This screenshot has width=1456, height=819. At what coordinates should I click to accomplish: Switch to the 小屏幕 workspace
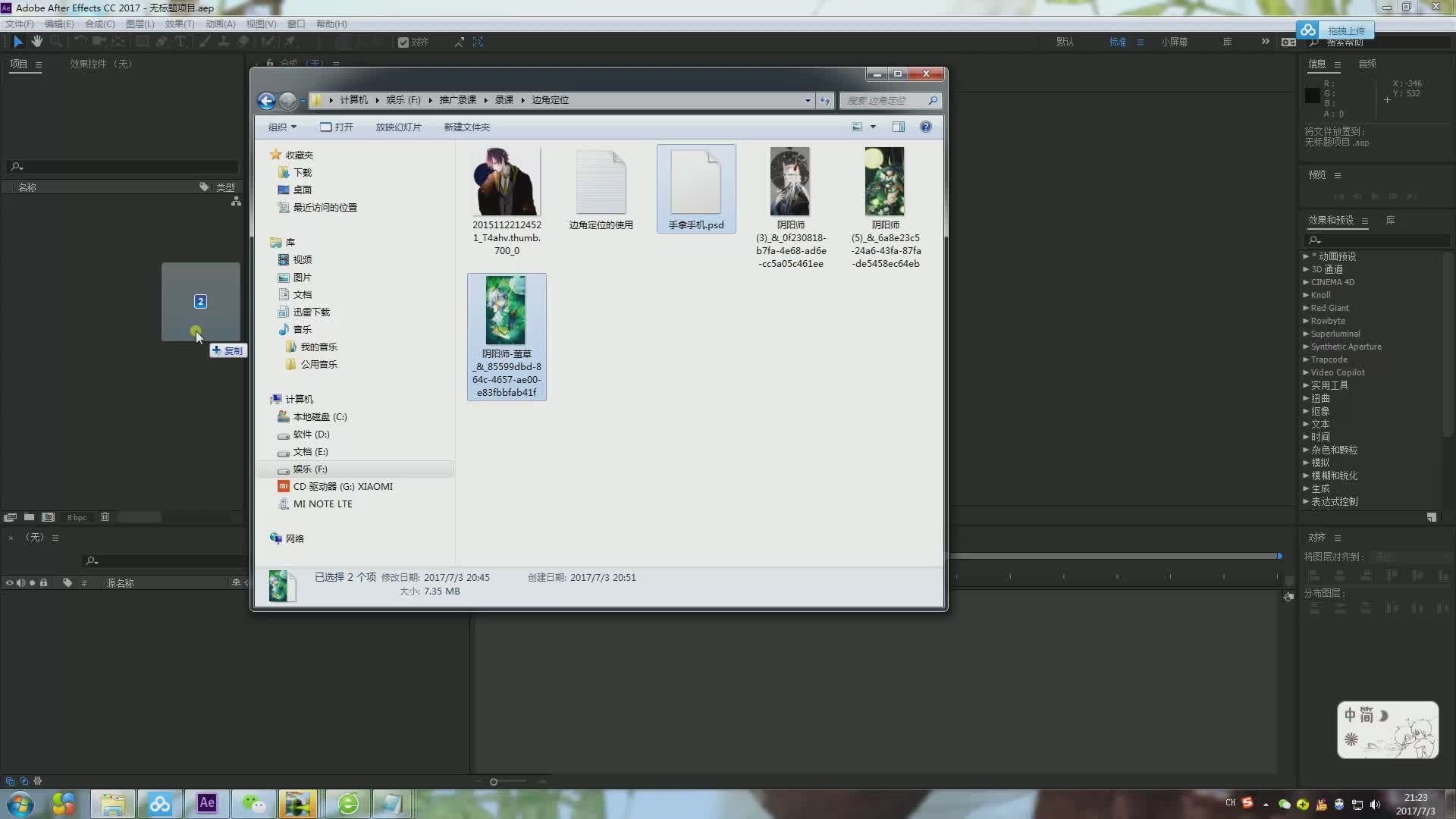click(x=1174, y=42)
